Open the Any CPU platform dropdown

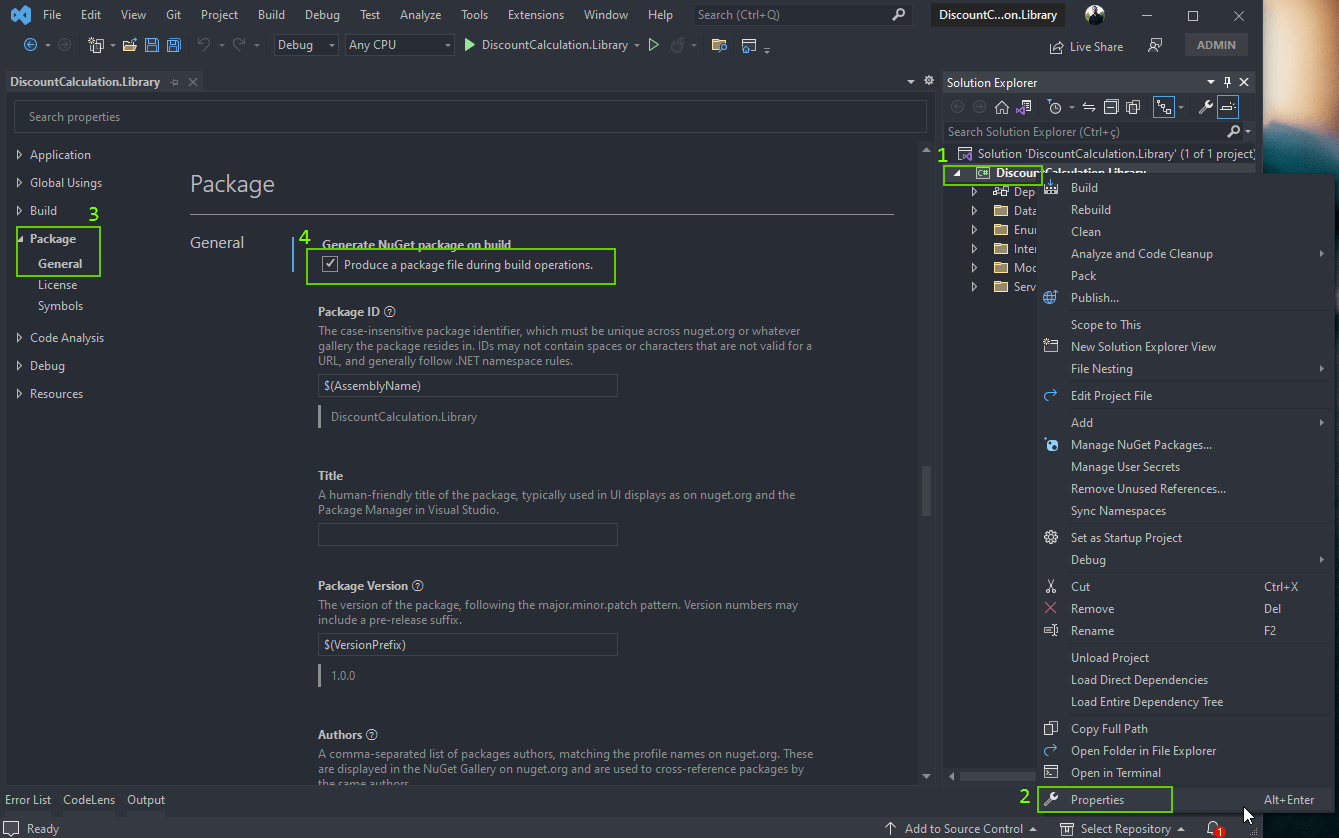(400, 45)
